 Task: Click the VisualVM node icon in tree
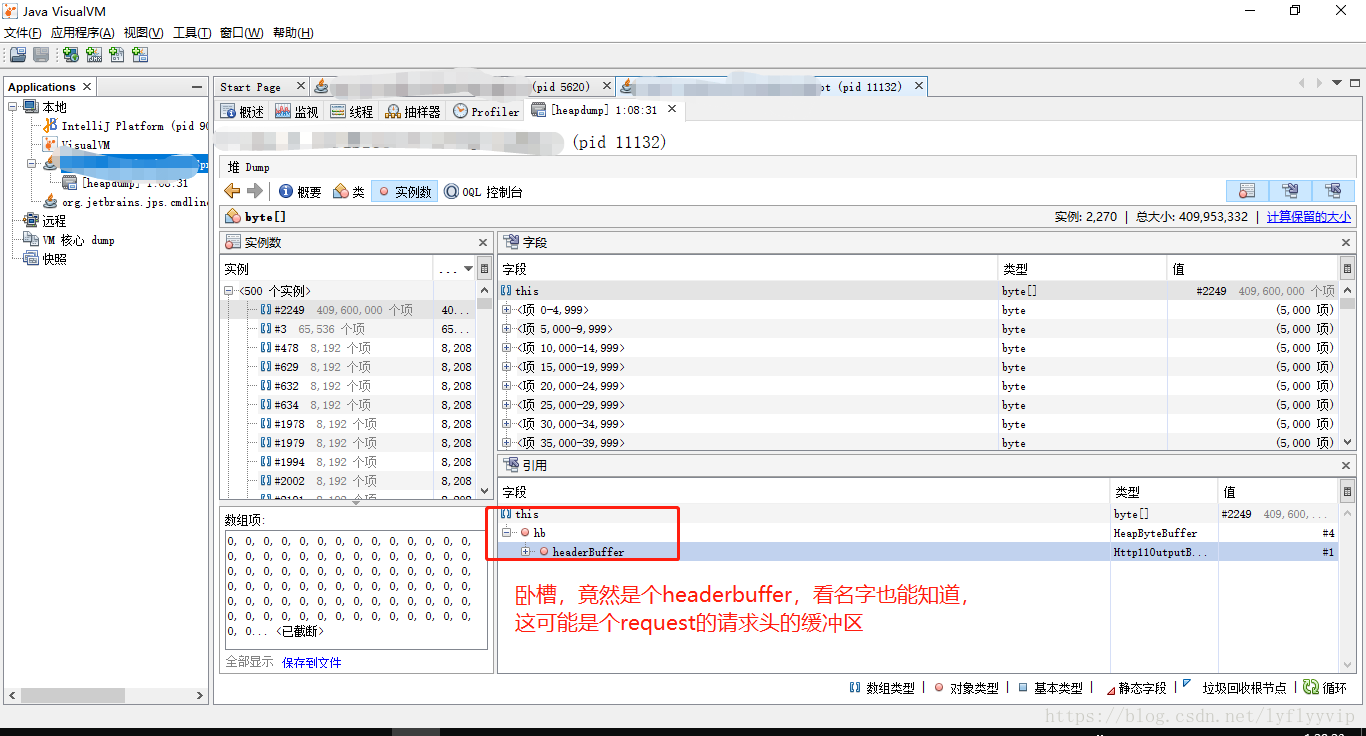point(50,145)
